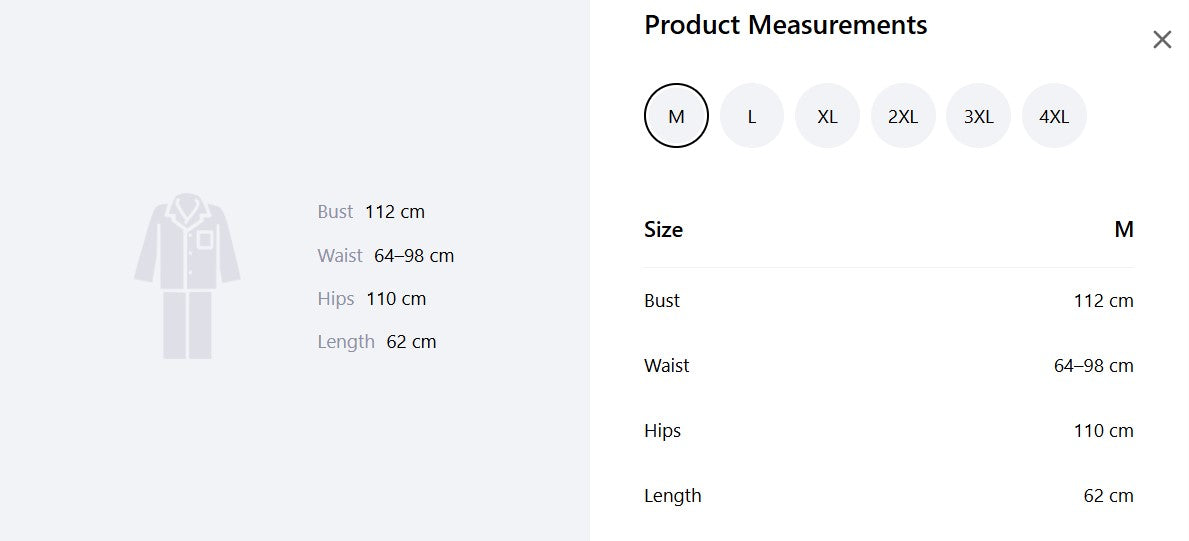The image size is (1189, 541).
Task: Click Bust 112 cm beside the garment
Action: [371, 212]
